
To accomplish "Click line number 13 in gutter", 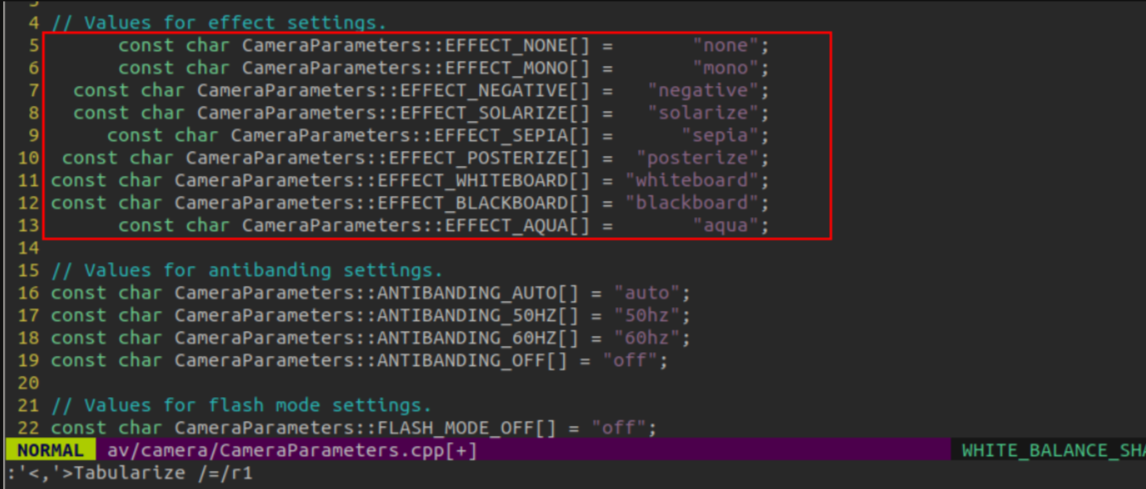I will [x=29, y=225].
